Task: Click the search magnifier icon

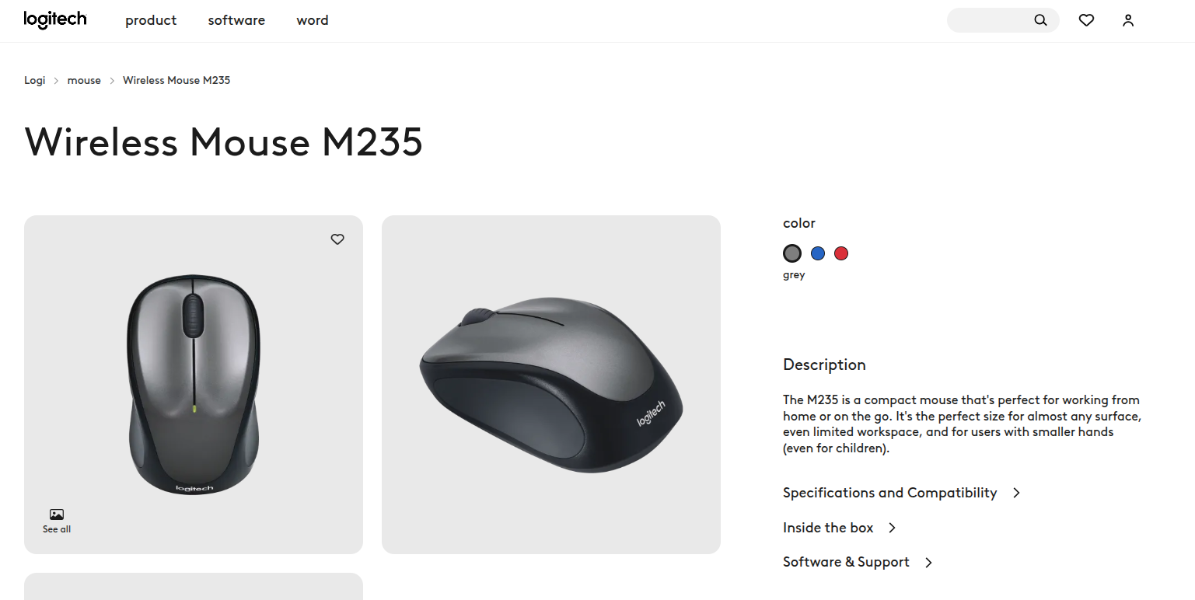Action: point(1040,20)
